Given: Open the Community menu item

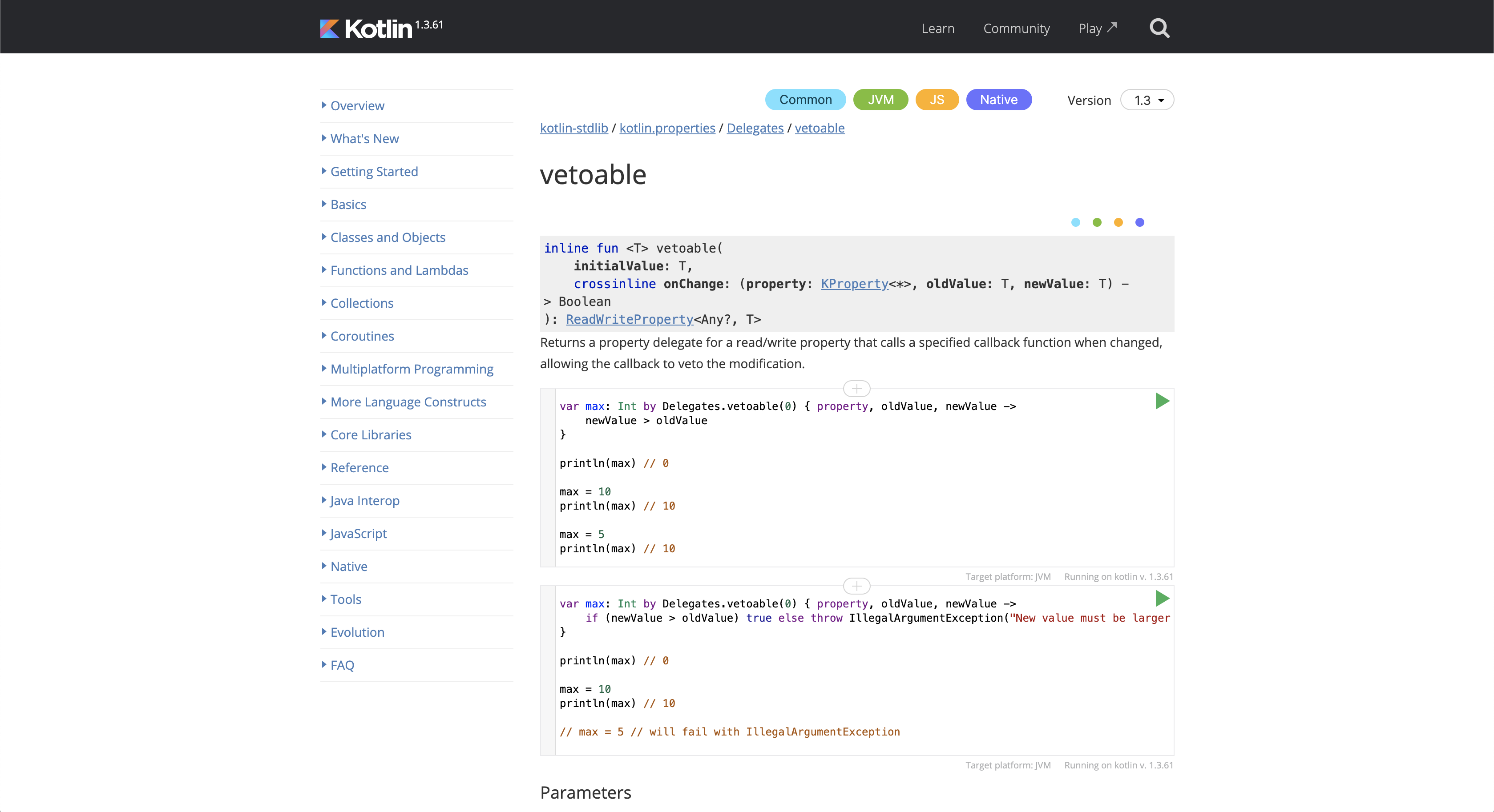Looking at the screenshot, I should pos(1016,28).
